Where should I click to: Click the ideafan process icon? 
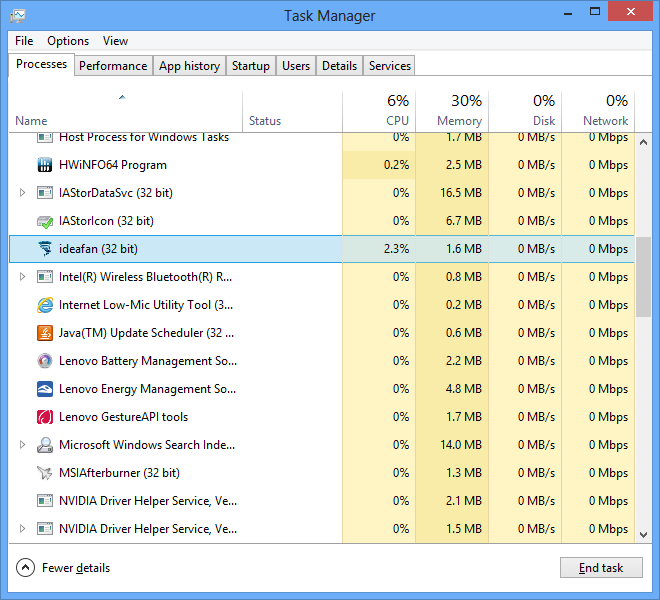[45, 249]
